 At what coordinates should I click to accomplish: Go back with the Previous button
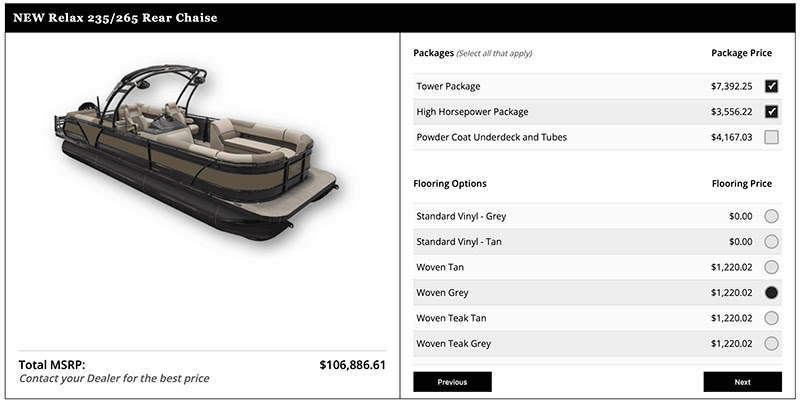coord(452,382)
